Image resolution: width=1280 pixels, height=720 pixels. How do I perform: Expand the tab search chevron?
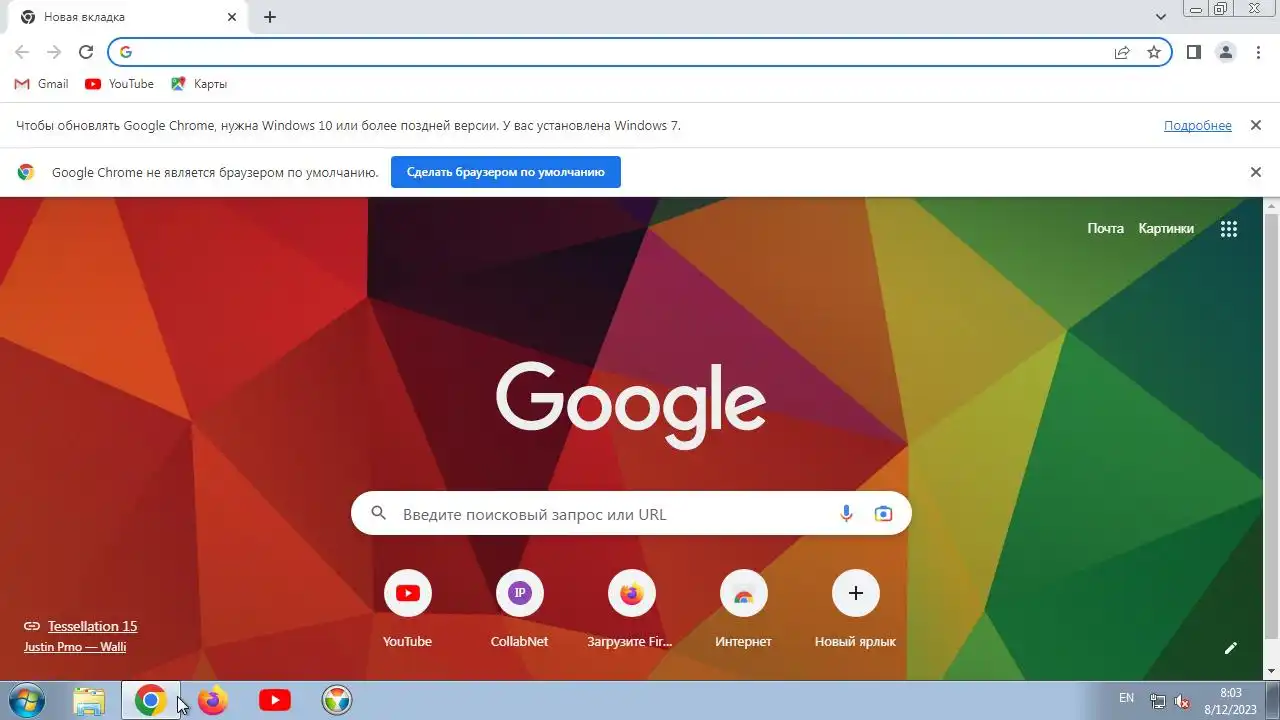click(x=1161, y=17)
